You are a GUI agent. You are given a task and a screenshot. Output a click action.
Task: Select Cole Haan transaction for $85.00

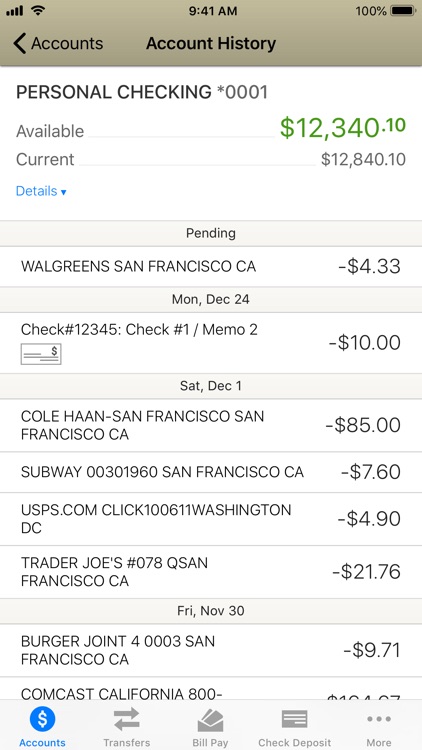211,425
